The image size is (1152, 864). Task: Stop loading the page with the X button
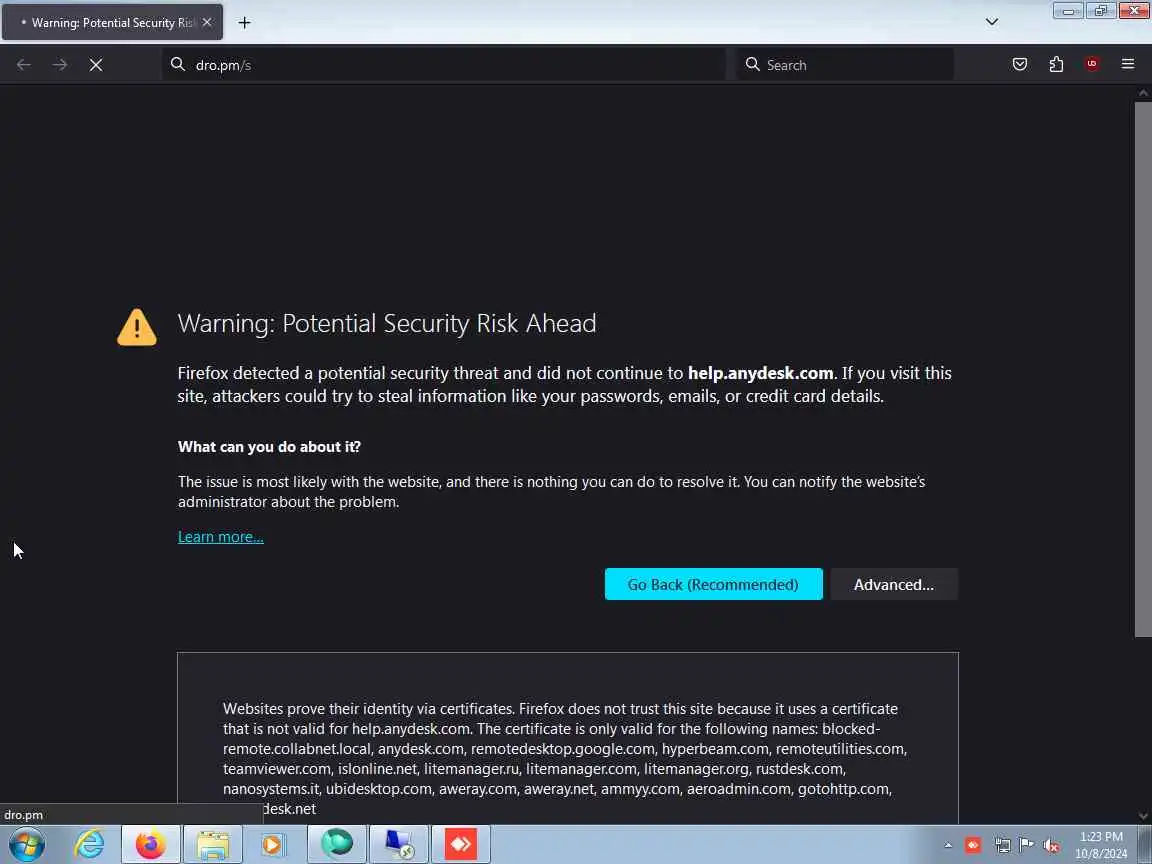coord(96,65)
